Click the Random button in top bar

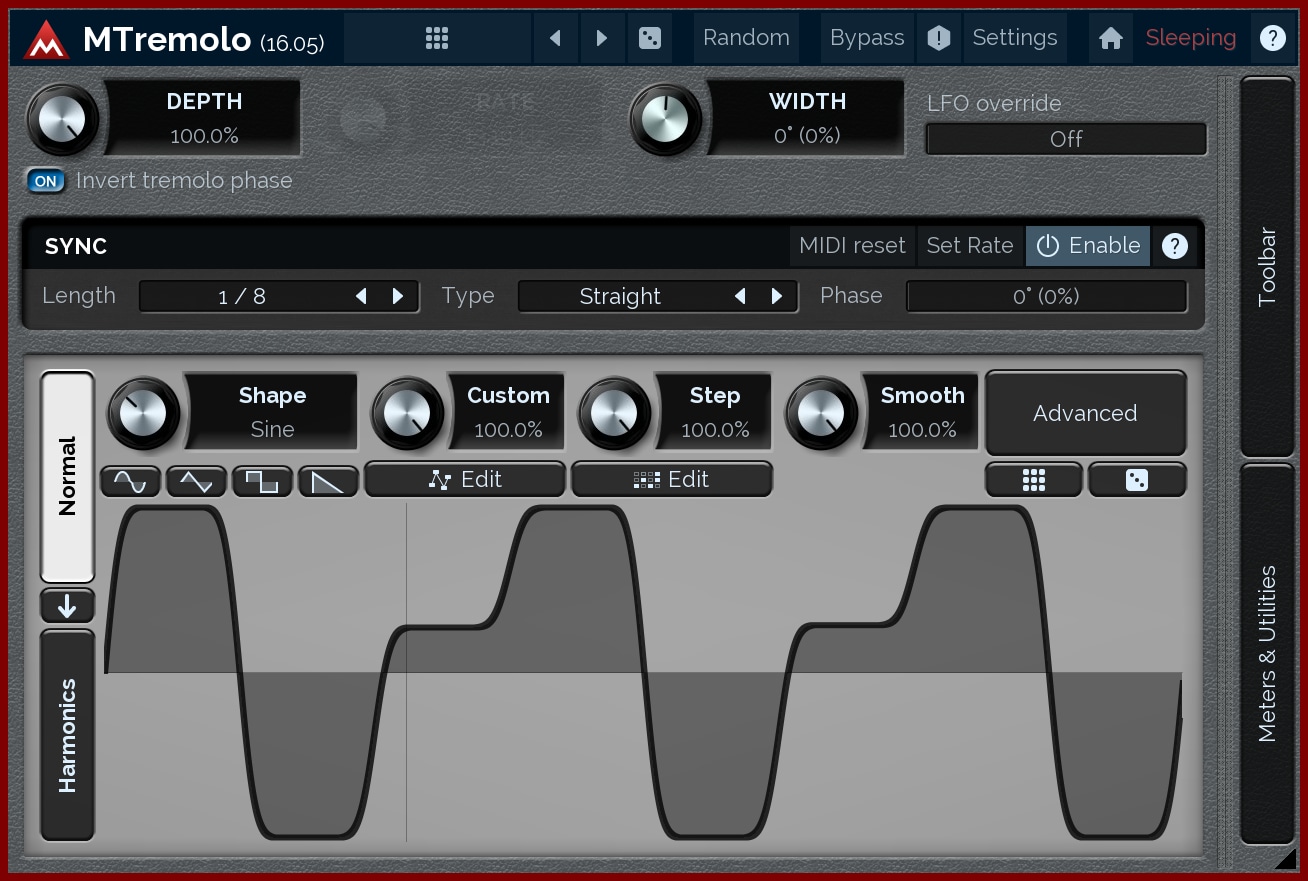(x=746, y=38)
